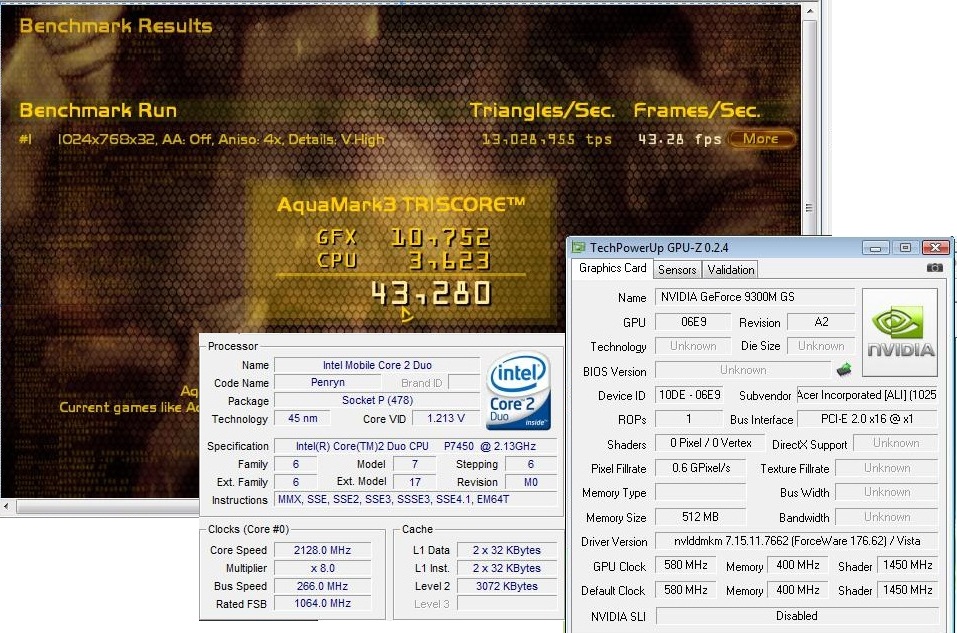Screen dimensions: 957x633
Task: Click the Benchmark Results heading
Action: (116, 26)
